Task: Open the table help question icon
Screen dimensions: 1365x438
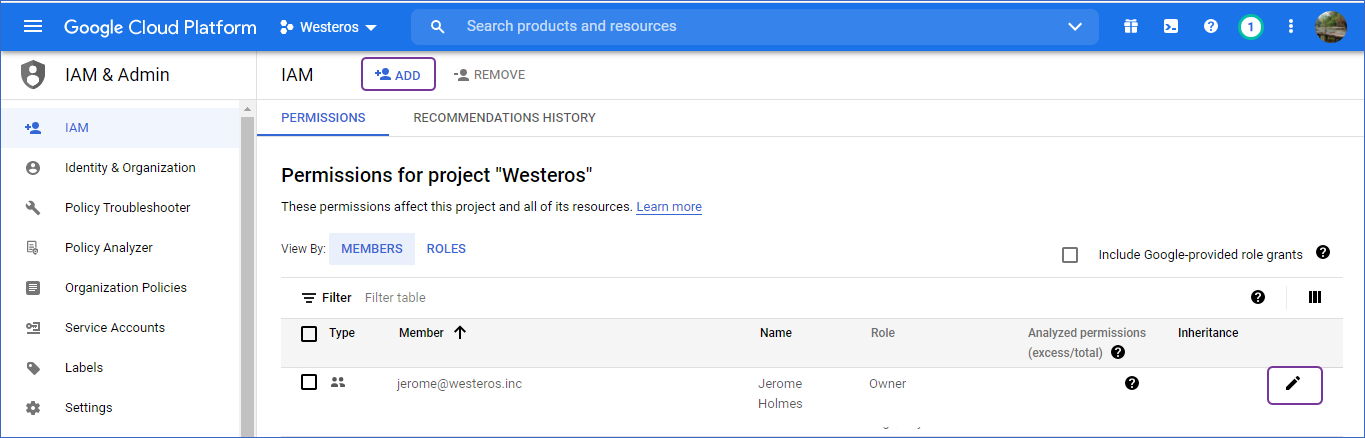Action: 1258,297
